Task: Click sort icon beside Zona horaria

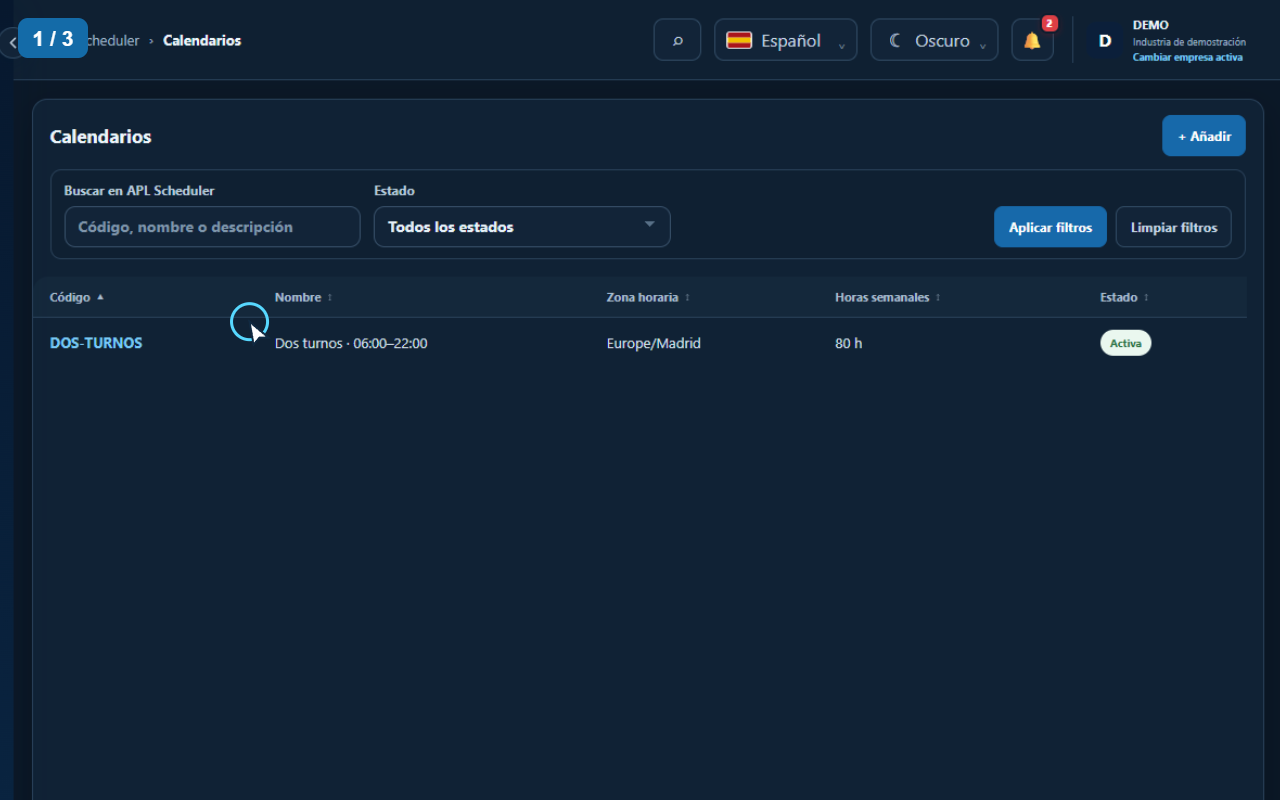Action: (x=687, y=298)
